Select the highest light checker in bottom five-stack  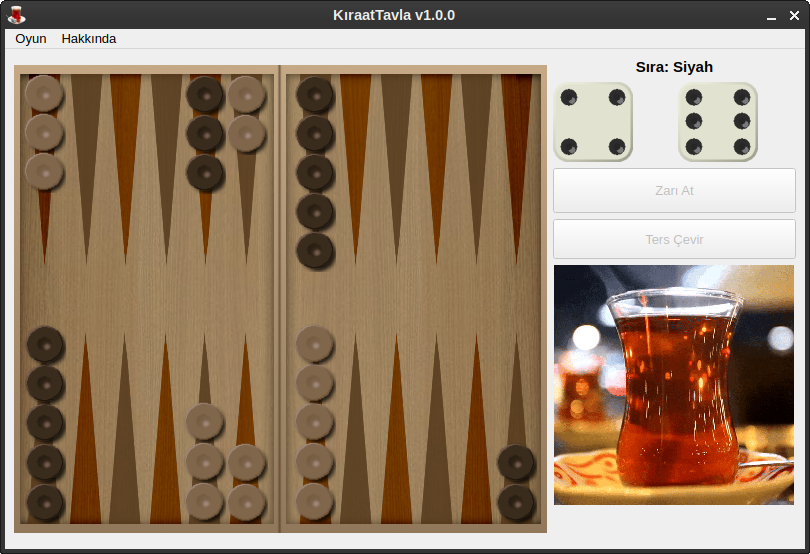(x=315, y=344)
